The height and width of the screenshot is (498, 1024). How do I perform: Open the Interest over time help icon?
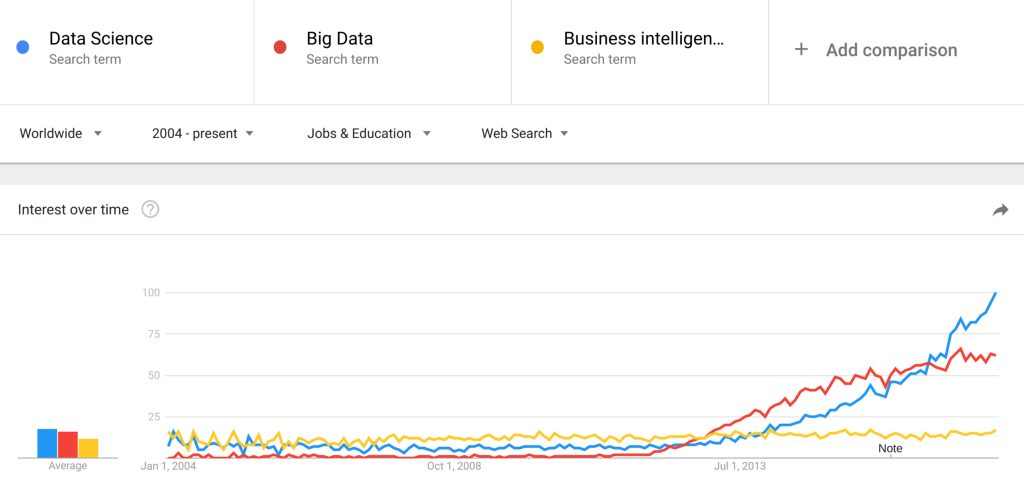click(x=150, y=209)
